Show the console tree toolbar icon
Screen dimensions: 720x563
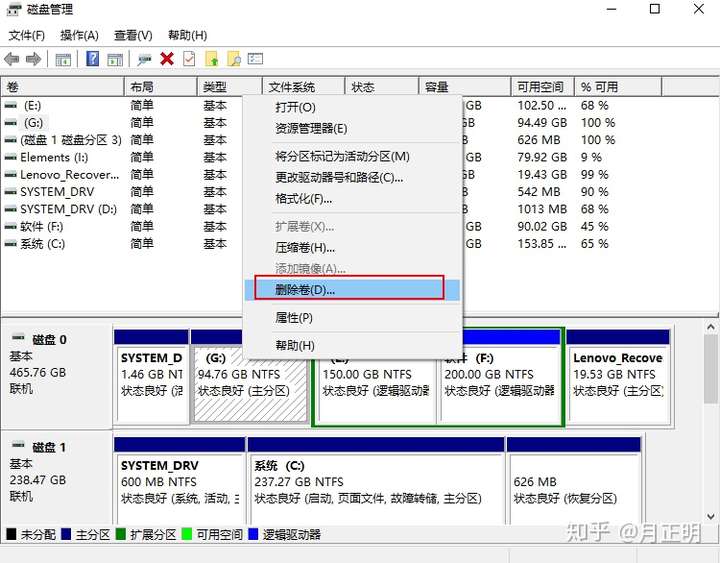coord(63,59)
